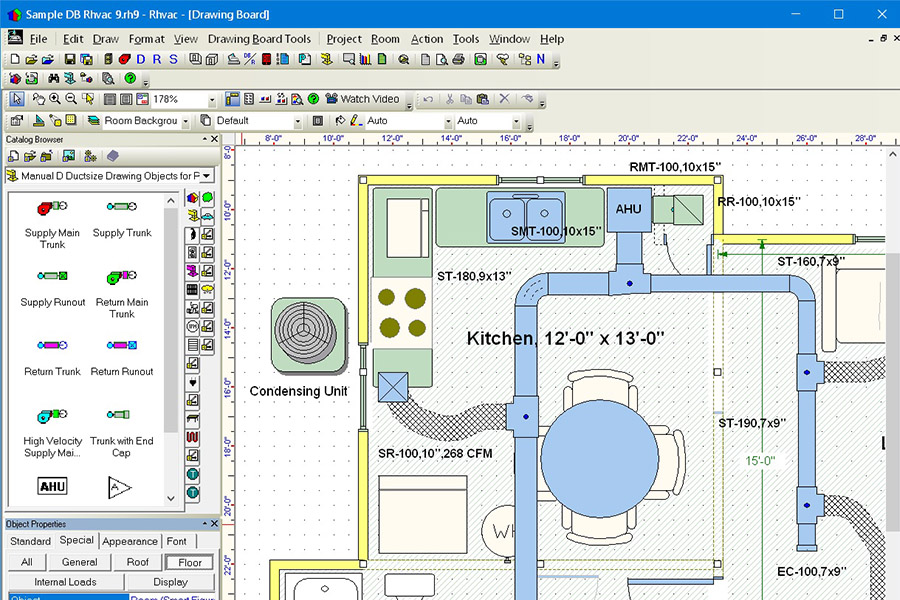The width and height of the screenshot is (900, 600).
Task: Click the Save disk icon
Action: pyautogui.click(x=70, y=59)
